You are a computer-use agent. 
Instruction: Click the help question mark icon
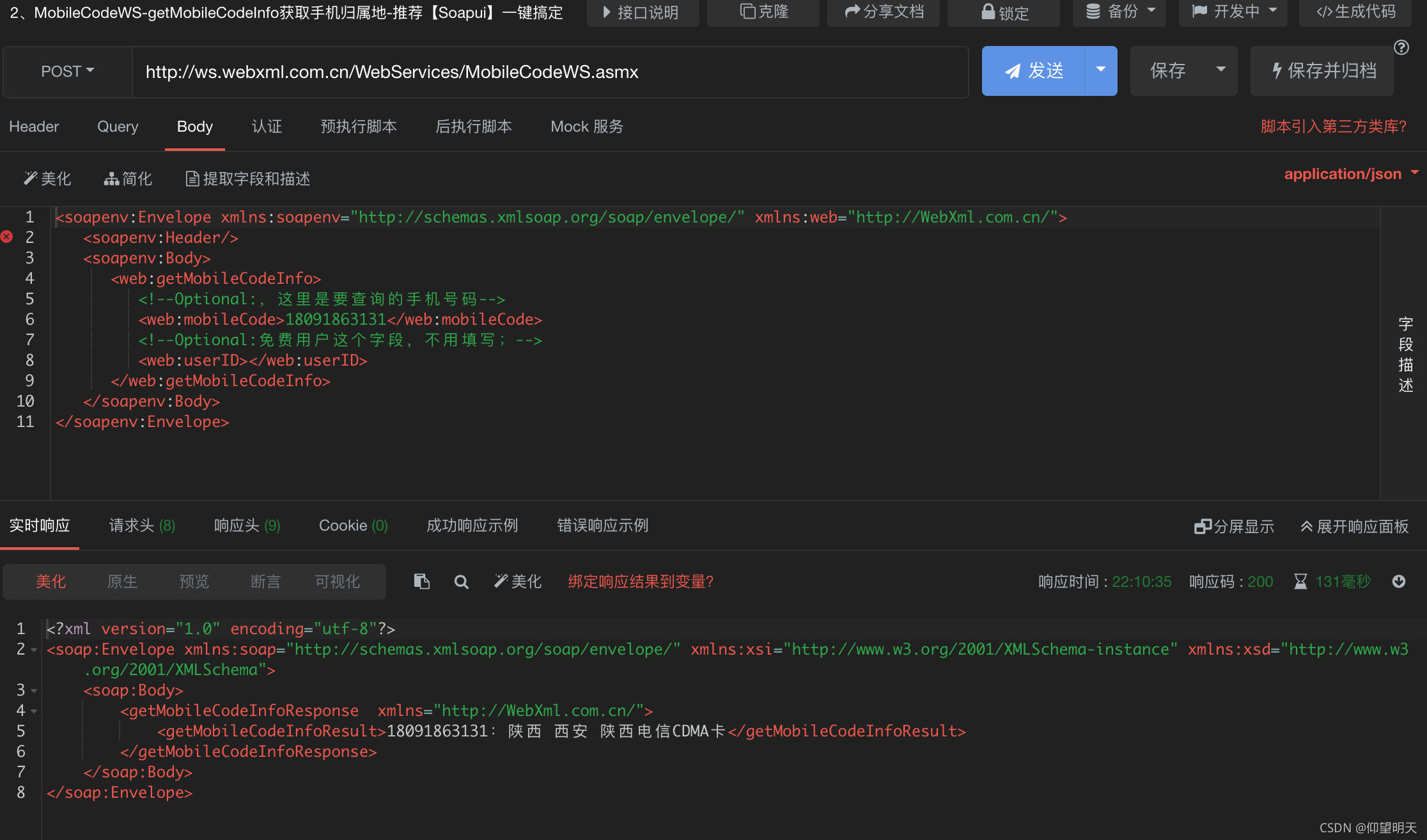[1401, 47]
